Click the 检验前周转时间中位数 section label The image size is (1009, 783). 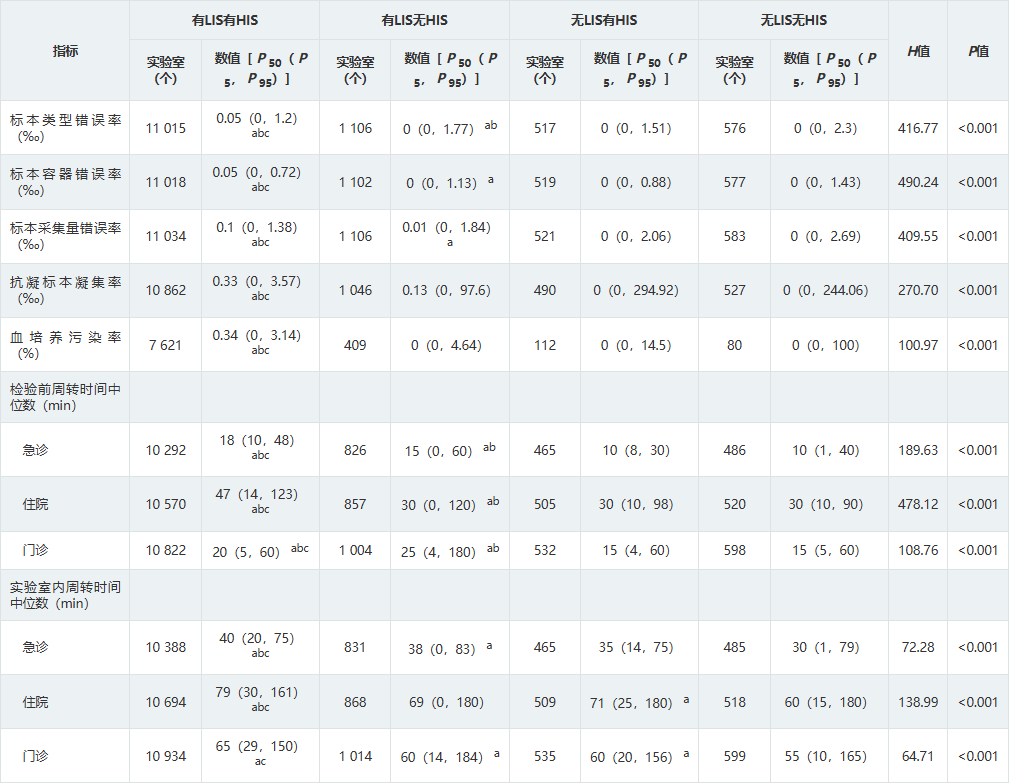coord(65,397)
